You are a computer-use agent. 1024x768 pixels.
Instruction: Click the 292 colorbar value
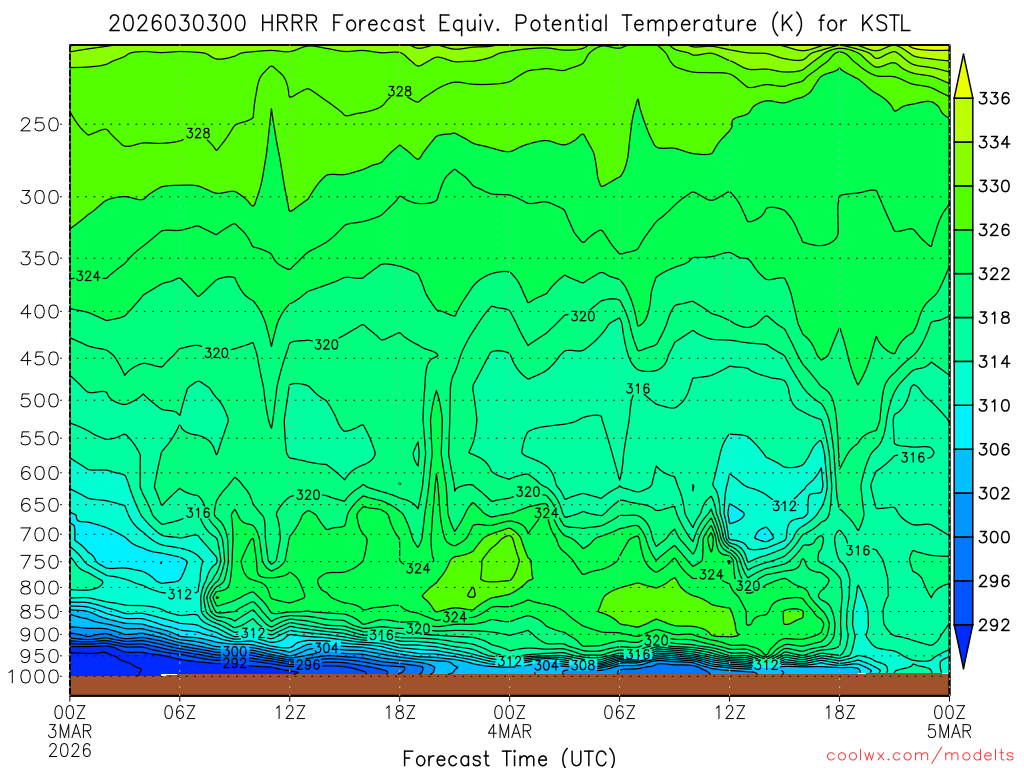point(994,625)
